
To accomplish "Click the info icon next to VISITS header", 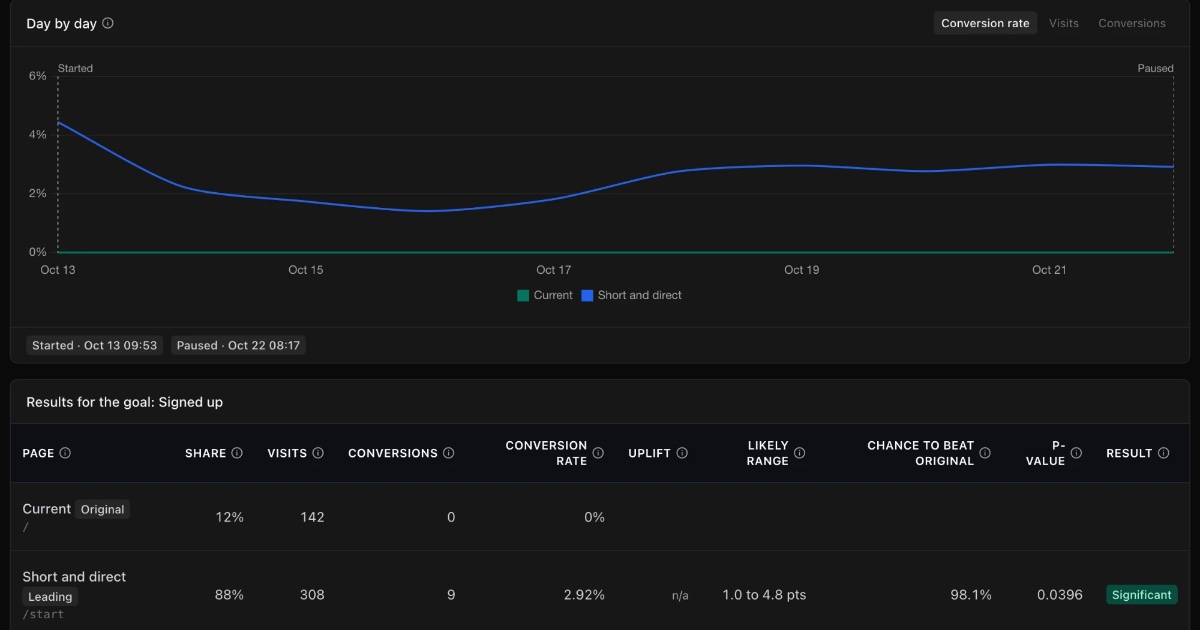I will [x=318, y=453].
